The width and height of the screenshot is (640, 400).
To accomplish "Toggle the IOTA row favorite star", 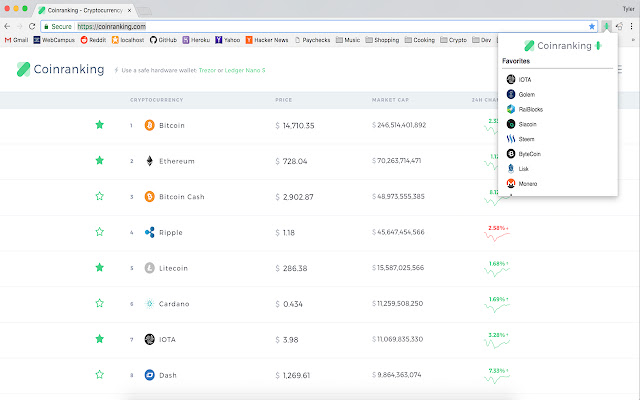I will [x=100, y=339].
